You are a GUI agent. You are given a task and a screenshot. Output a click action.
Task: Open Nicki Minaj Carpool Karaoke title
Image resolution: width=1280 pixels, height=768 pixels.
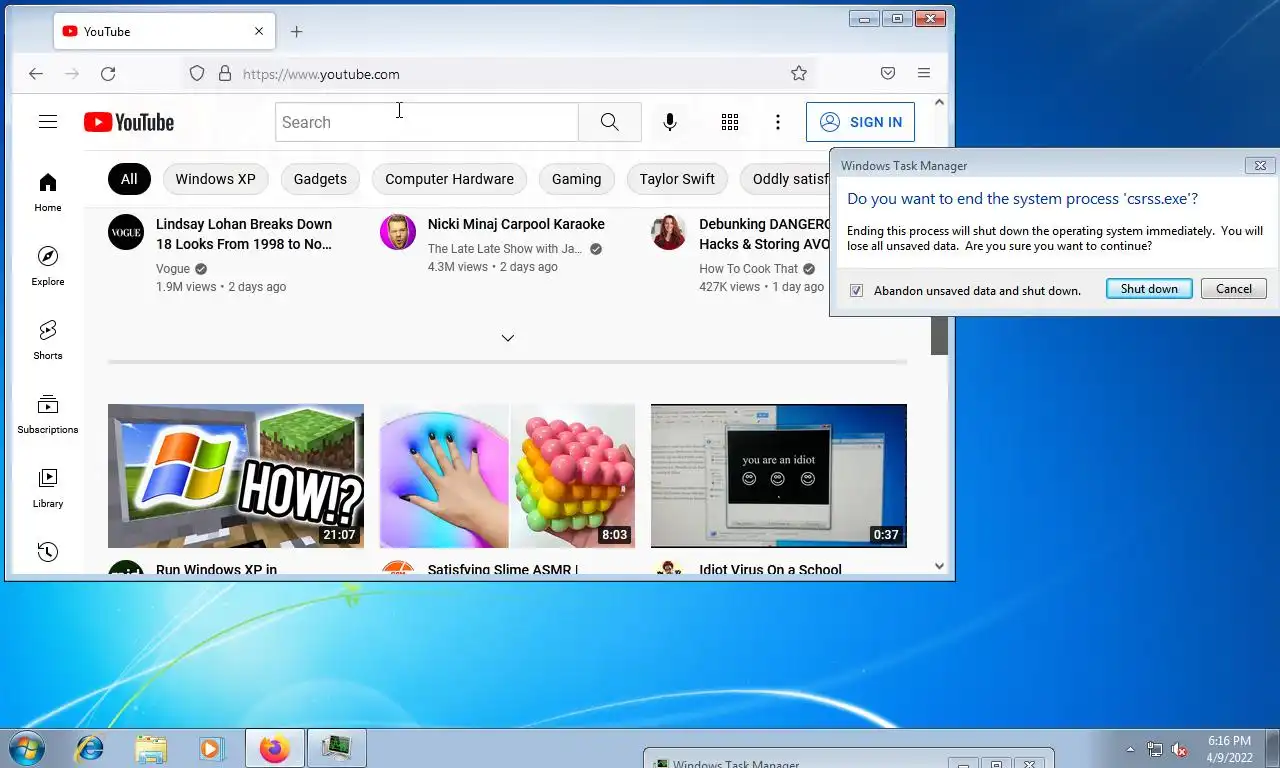point(516,224)
